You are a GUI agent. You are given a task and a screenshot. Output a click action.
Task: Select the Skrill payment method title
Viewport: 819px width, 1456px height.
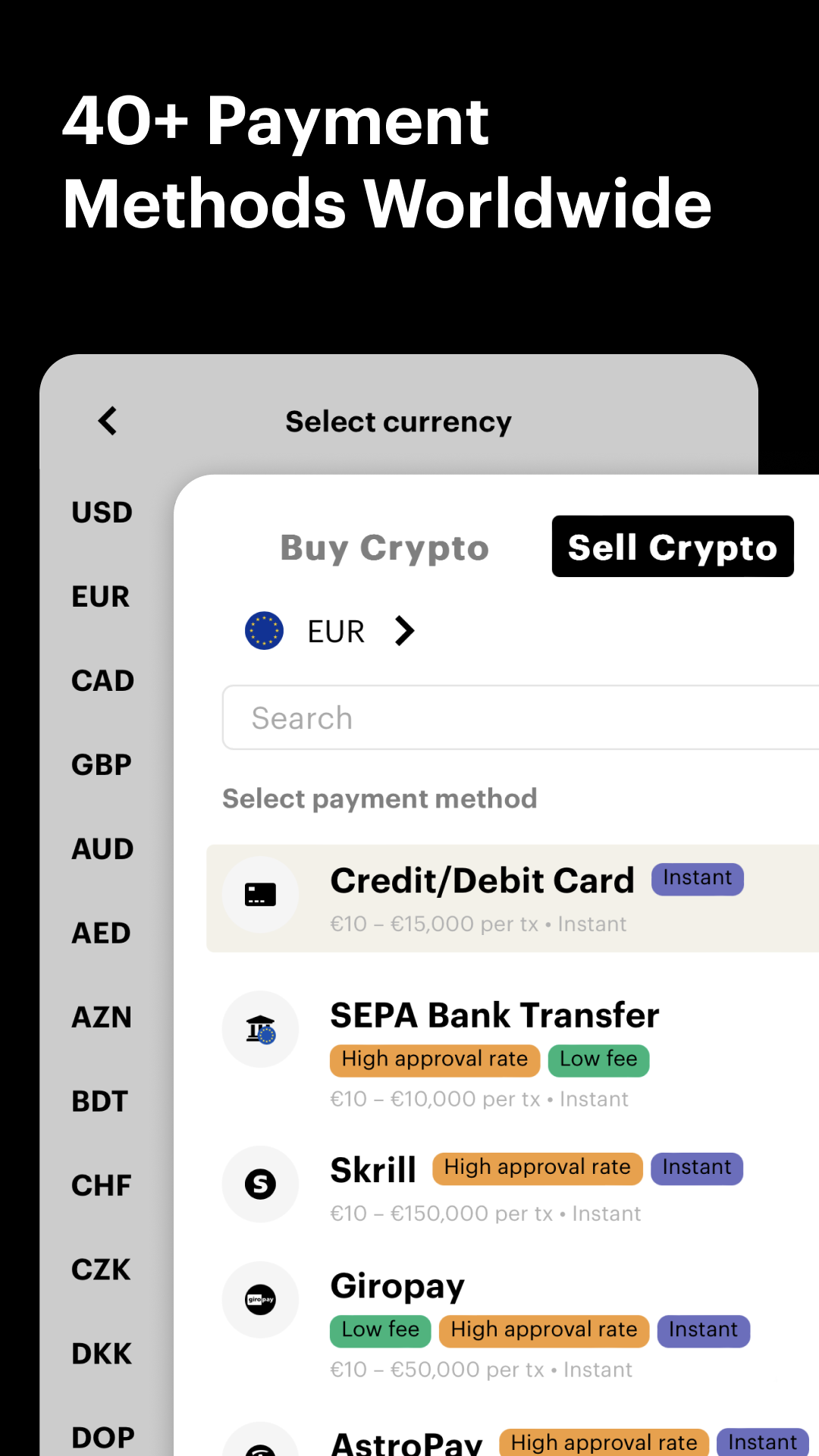click(x=373, y=1170)
